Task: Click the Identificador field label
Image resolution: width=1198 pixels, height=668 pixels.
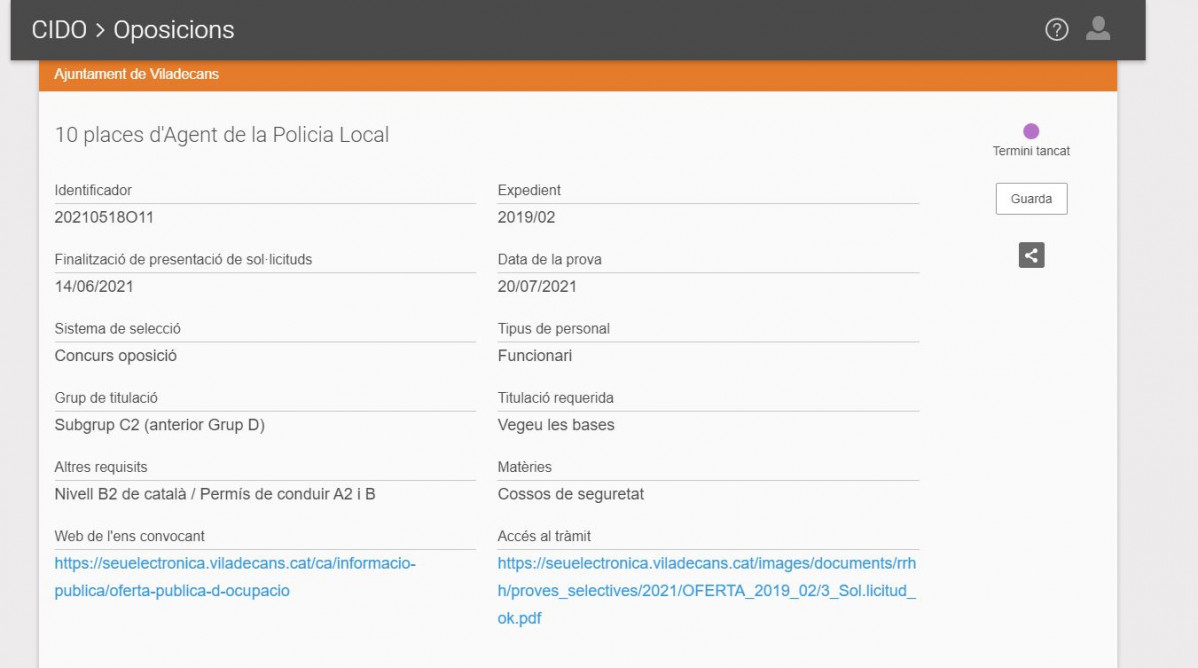Action: click(x=93, y=190)
